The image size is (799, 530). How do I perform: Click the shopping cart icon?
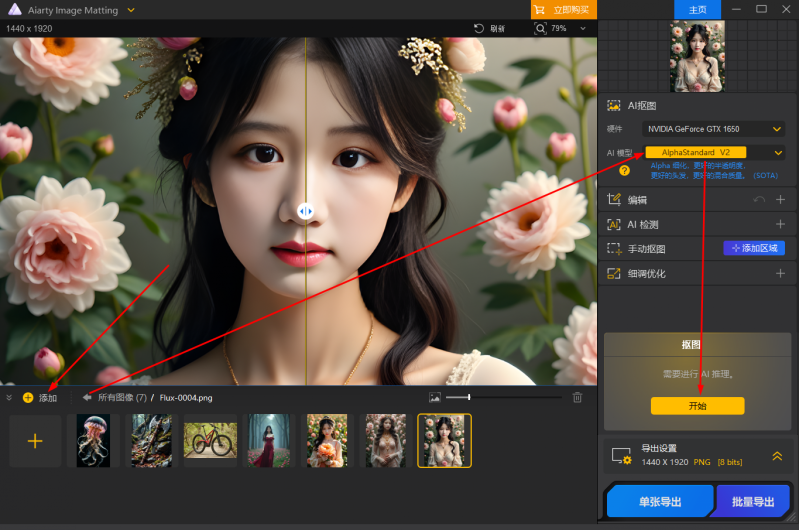click(x=539, y=10)
